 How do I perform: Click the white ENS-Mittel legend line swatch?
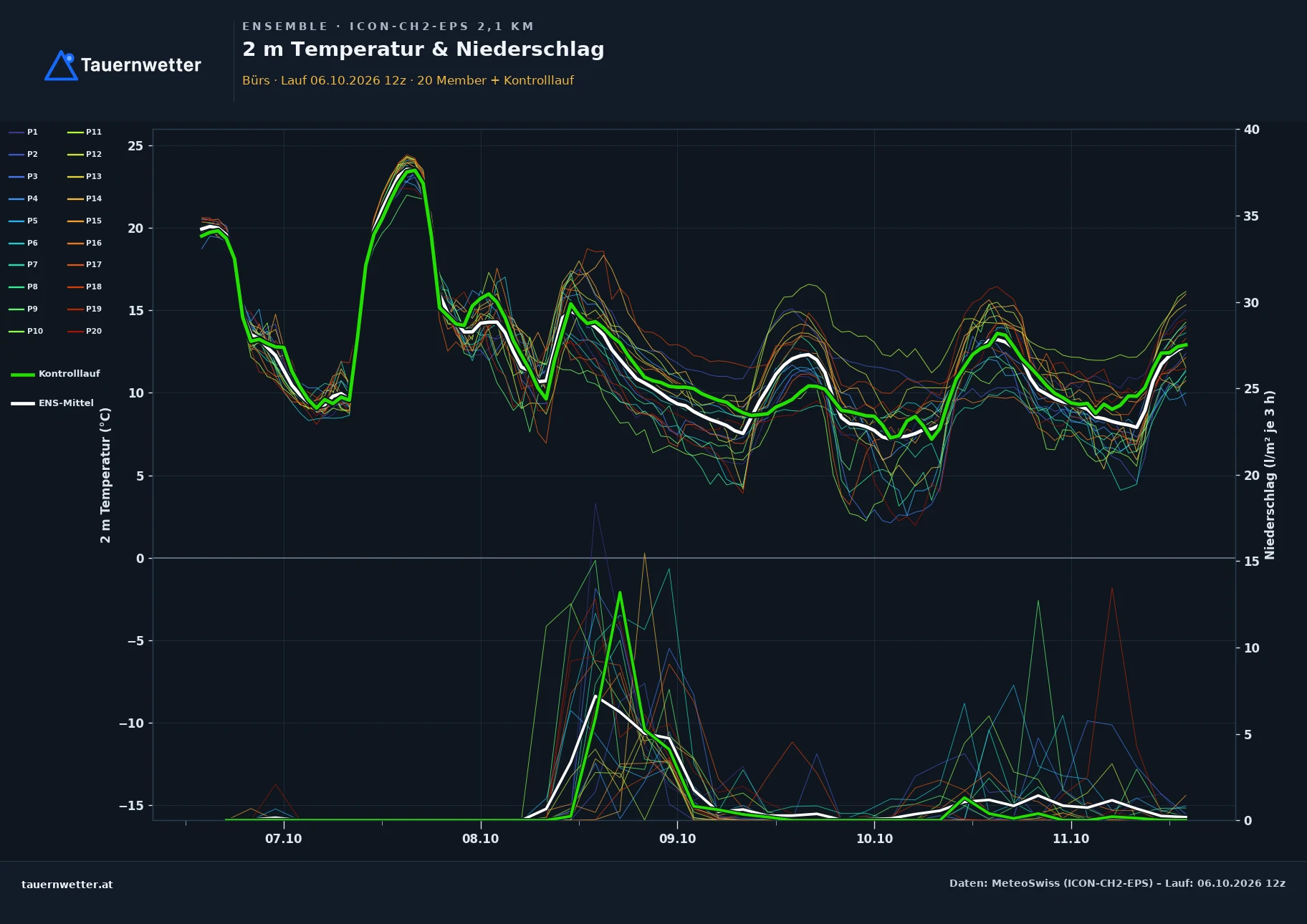[x=23, y=404]
